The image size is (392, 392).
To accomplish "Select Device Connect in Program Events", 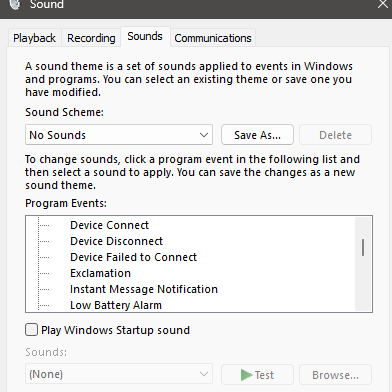I will click(x=109, y=225).
